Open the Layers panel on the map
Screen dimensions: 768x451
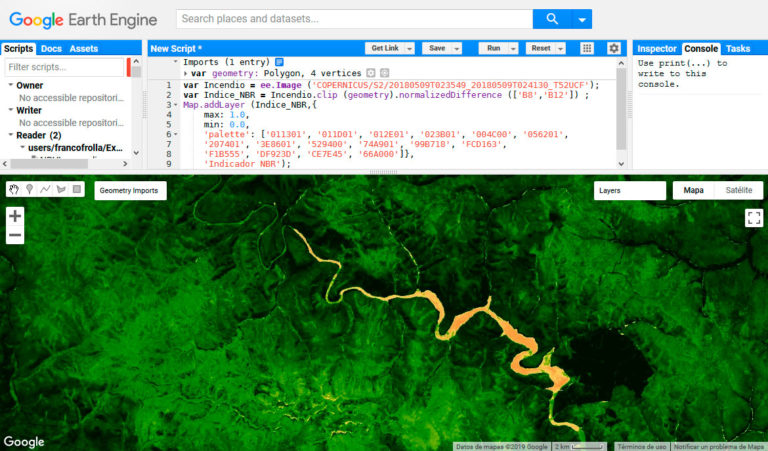coord(630,190)
